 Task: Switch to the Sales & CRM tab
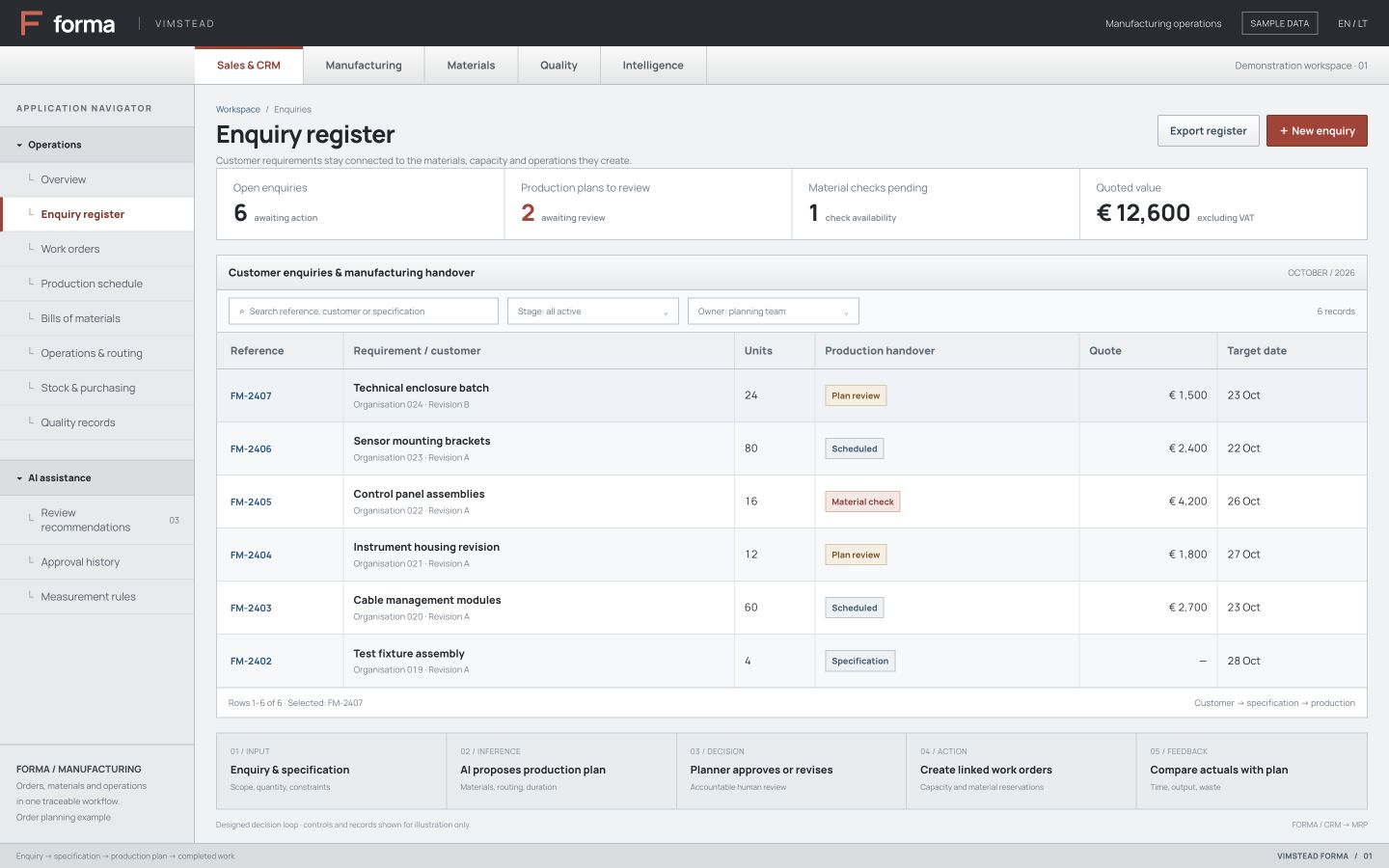click(x=249, y=66)
